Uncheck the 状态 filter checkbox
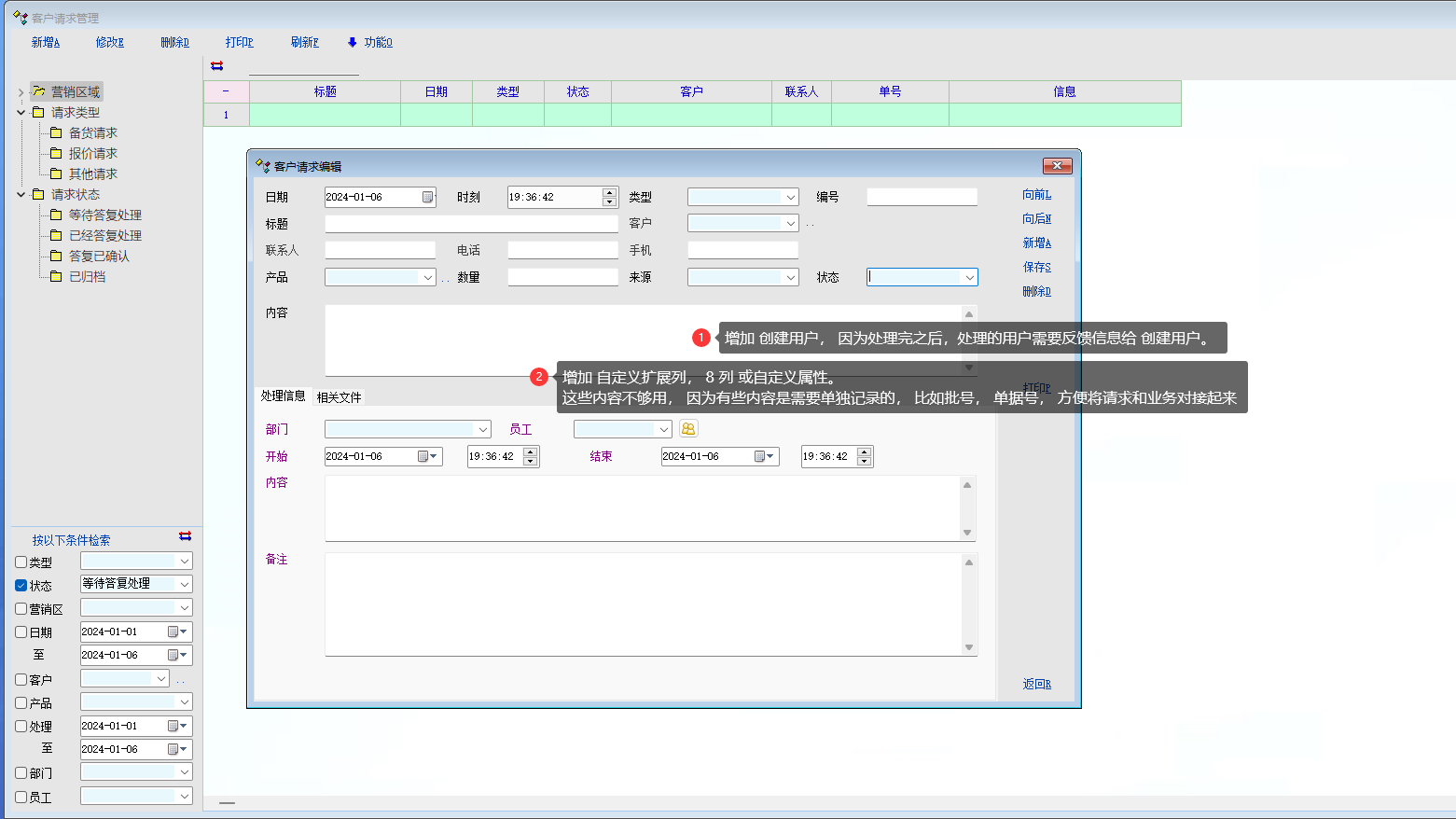 pos(21,586)
